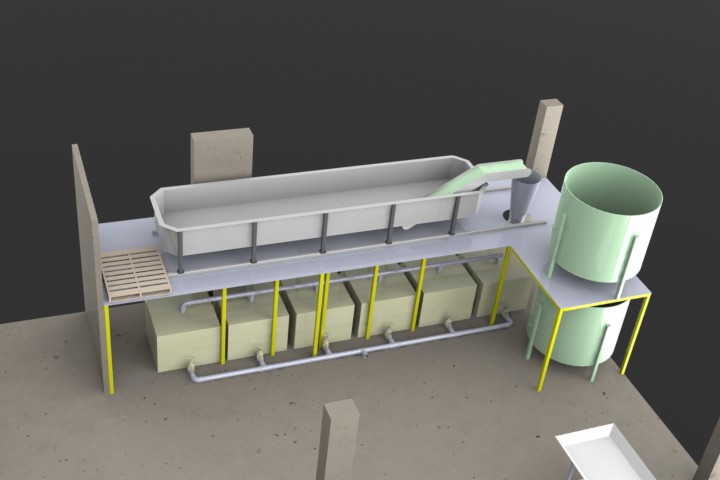Click the long white trough basin
The width and height of the screenshot is (720, 480).
[317, 205]
